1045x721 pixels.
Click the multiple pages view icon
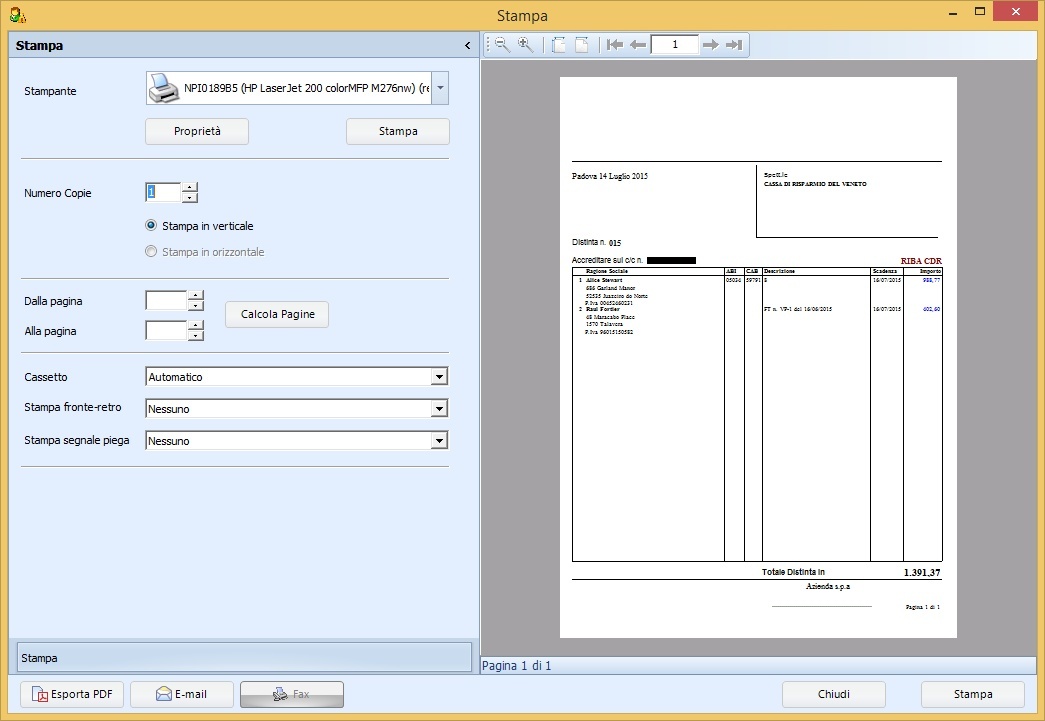coord(559,45)
